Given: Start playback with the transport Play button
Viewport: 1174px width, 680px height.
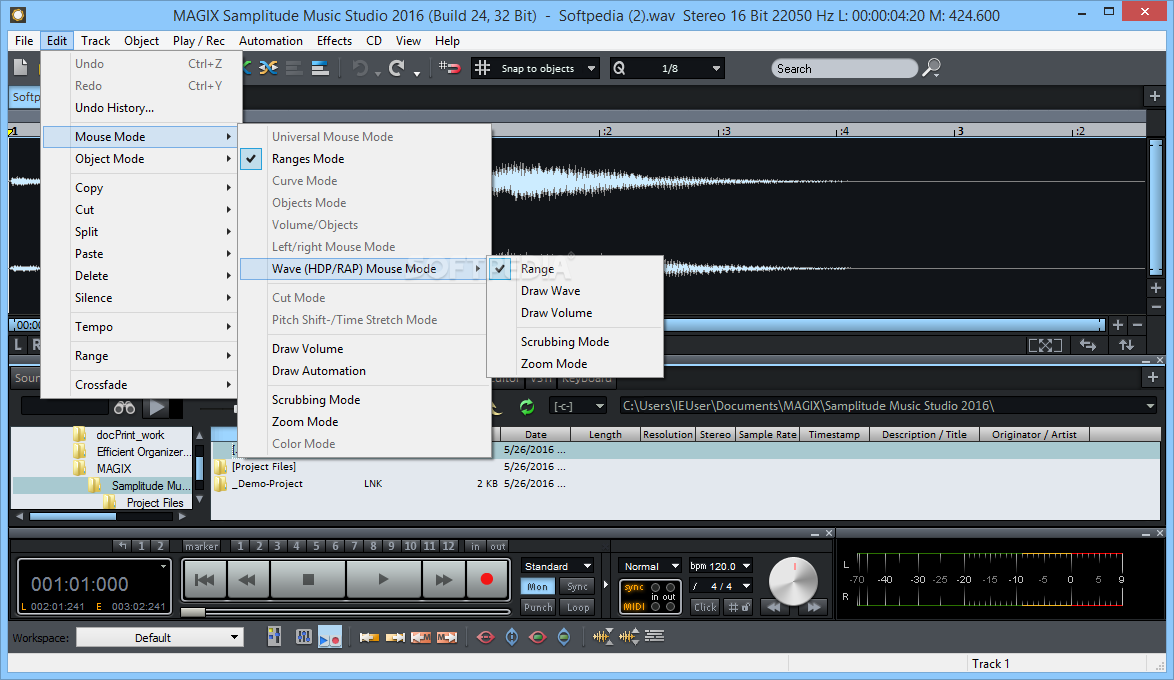Looking at the screenshot, I should click(x=383, y=580).
